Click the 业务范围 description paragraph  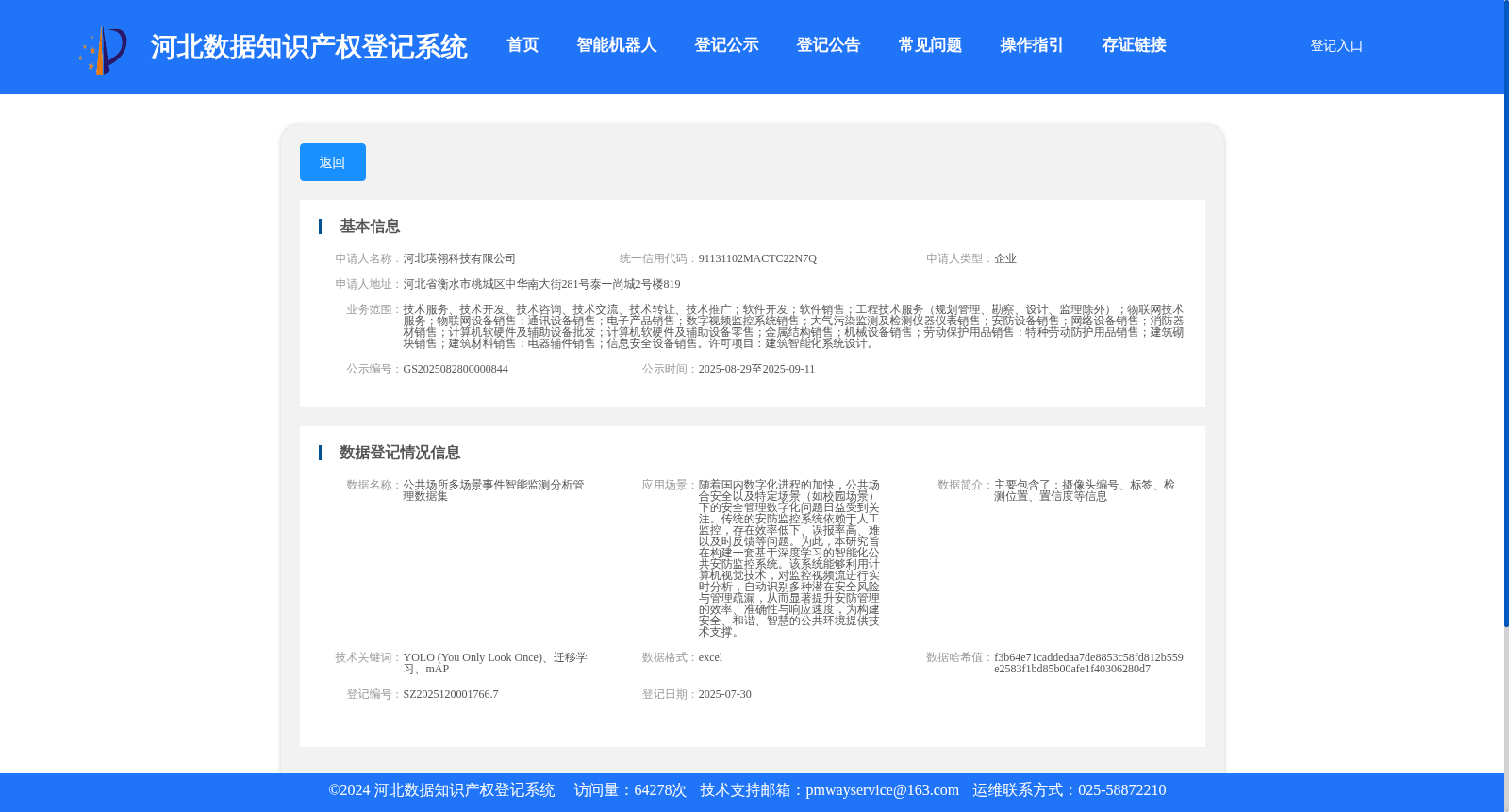click(793, 326)
